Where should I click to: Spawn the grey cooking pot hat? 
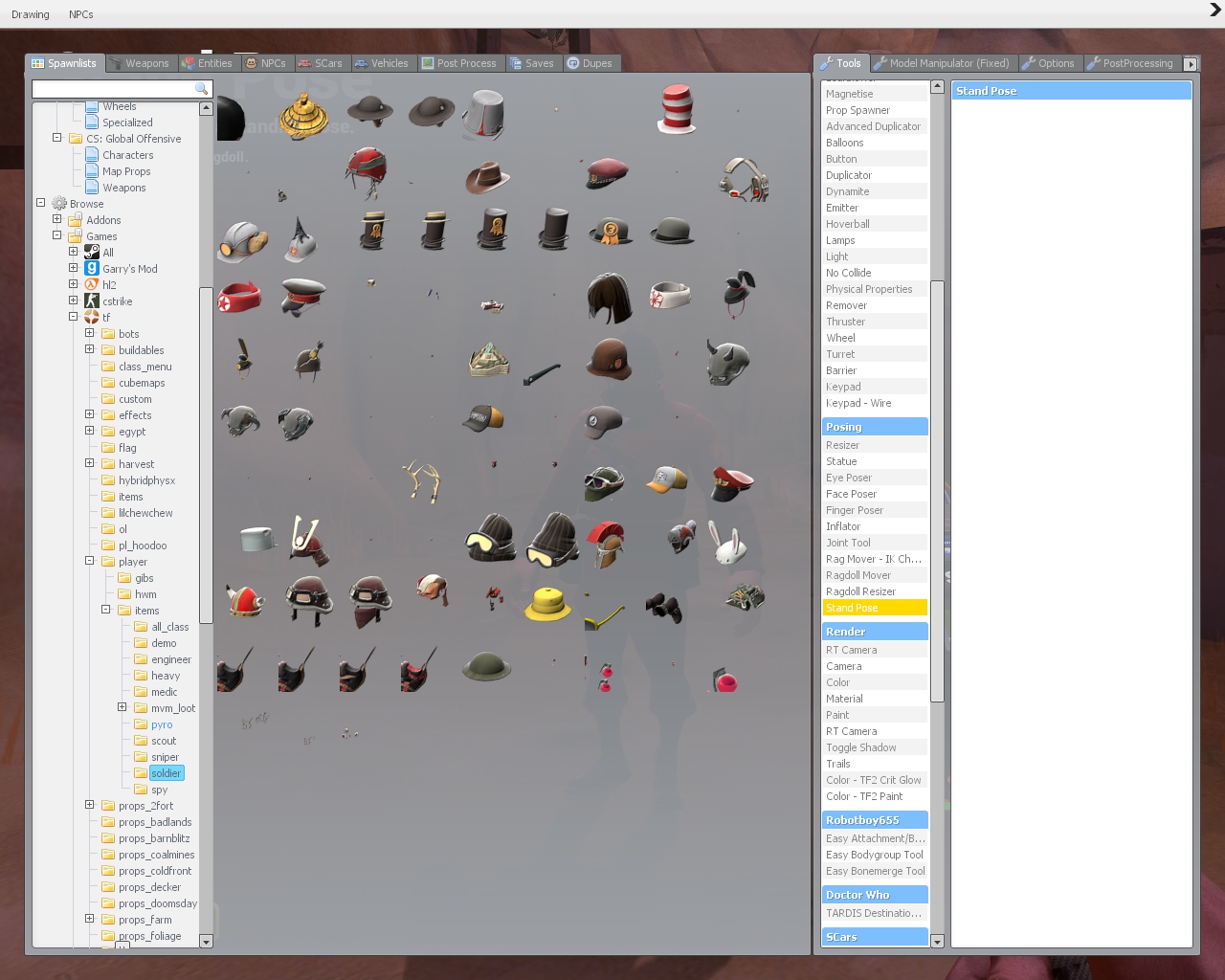click(x=257, y=539)
